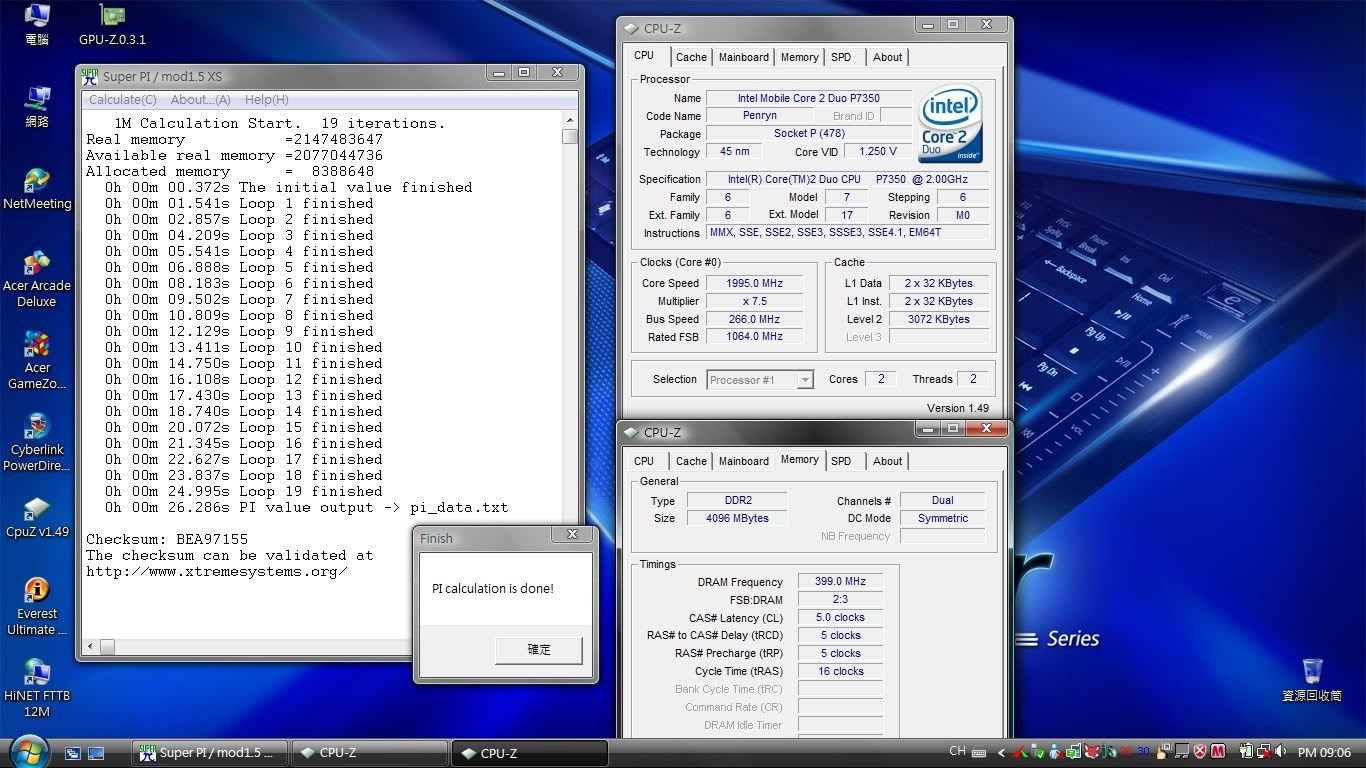Viewport: 1366px width, 768px height.
Task: Open the CH input language indicator
Action: [957, 752]
